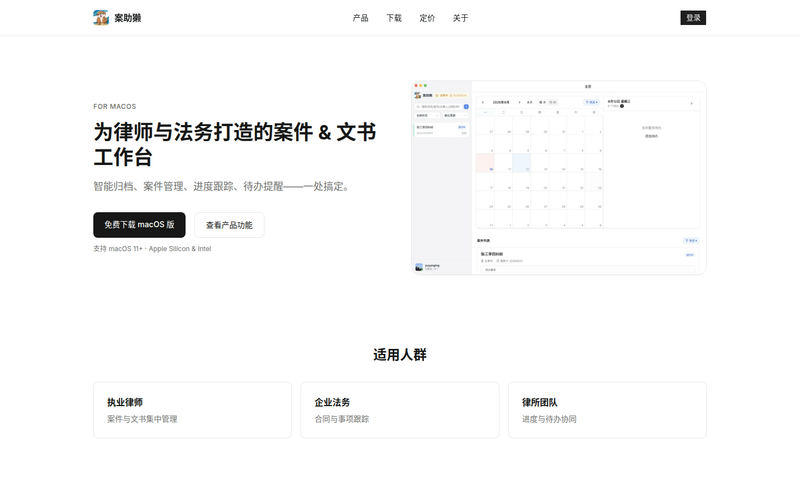Select the 执业律师 card

pyautogui.click(x=192, y=410)
